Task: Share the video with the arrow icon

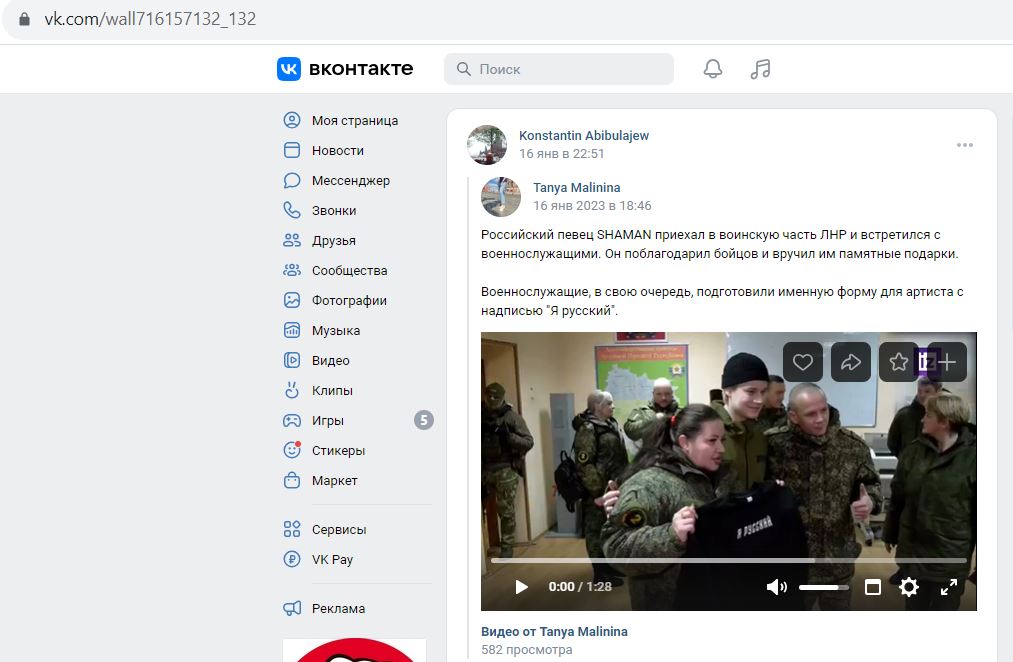Action: [851, 362]
